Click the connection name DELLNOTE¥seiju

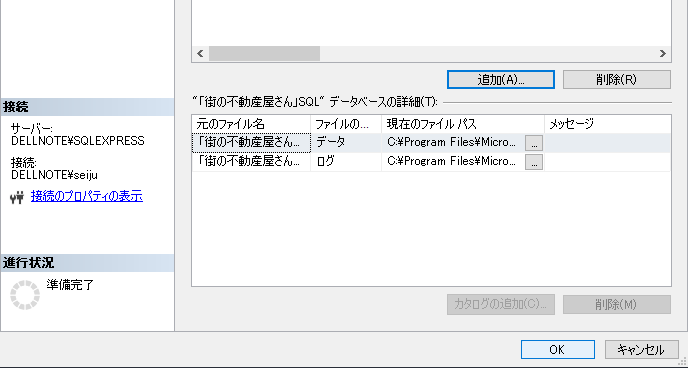(54, 175)
